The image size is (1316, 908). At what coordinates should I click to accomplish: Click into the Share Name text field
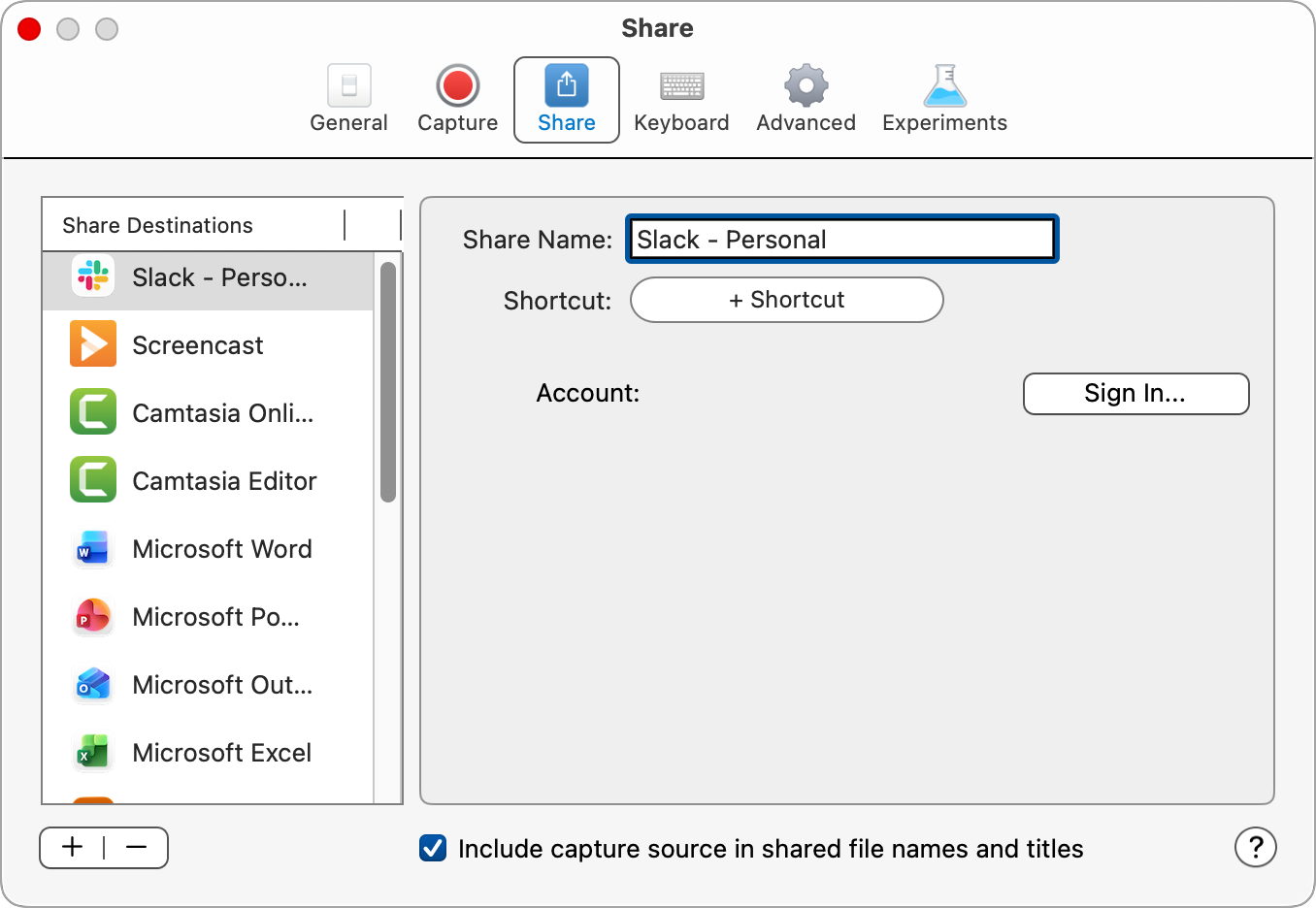[x=841, y=239]
